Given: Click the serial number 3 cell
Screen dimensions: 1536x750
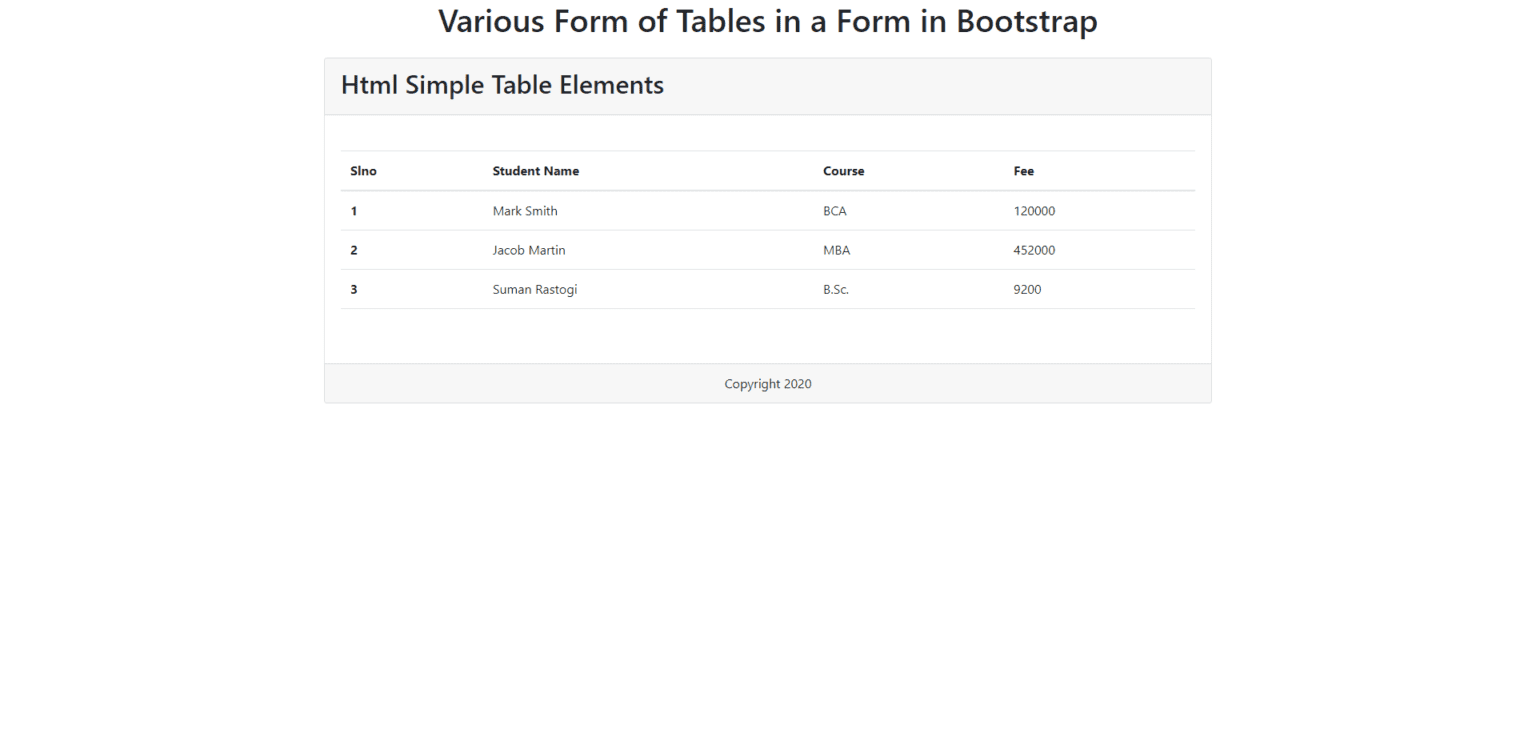Looking at the screenshot, I should [354, 289].
